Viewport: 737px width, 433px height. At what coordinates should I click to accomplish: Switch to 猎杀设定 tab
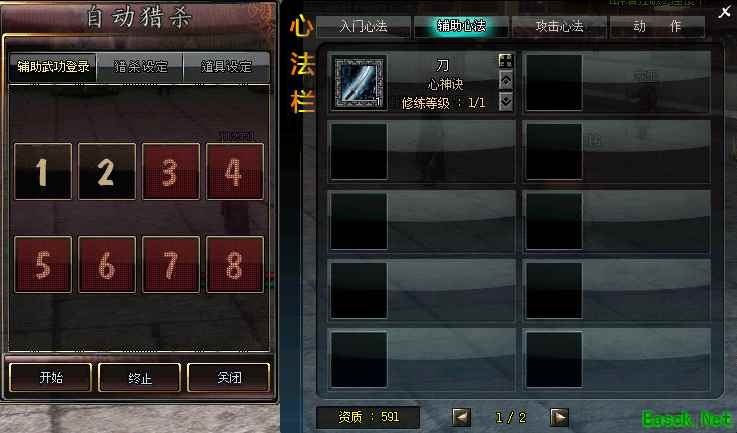[x=140, y=67]
